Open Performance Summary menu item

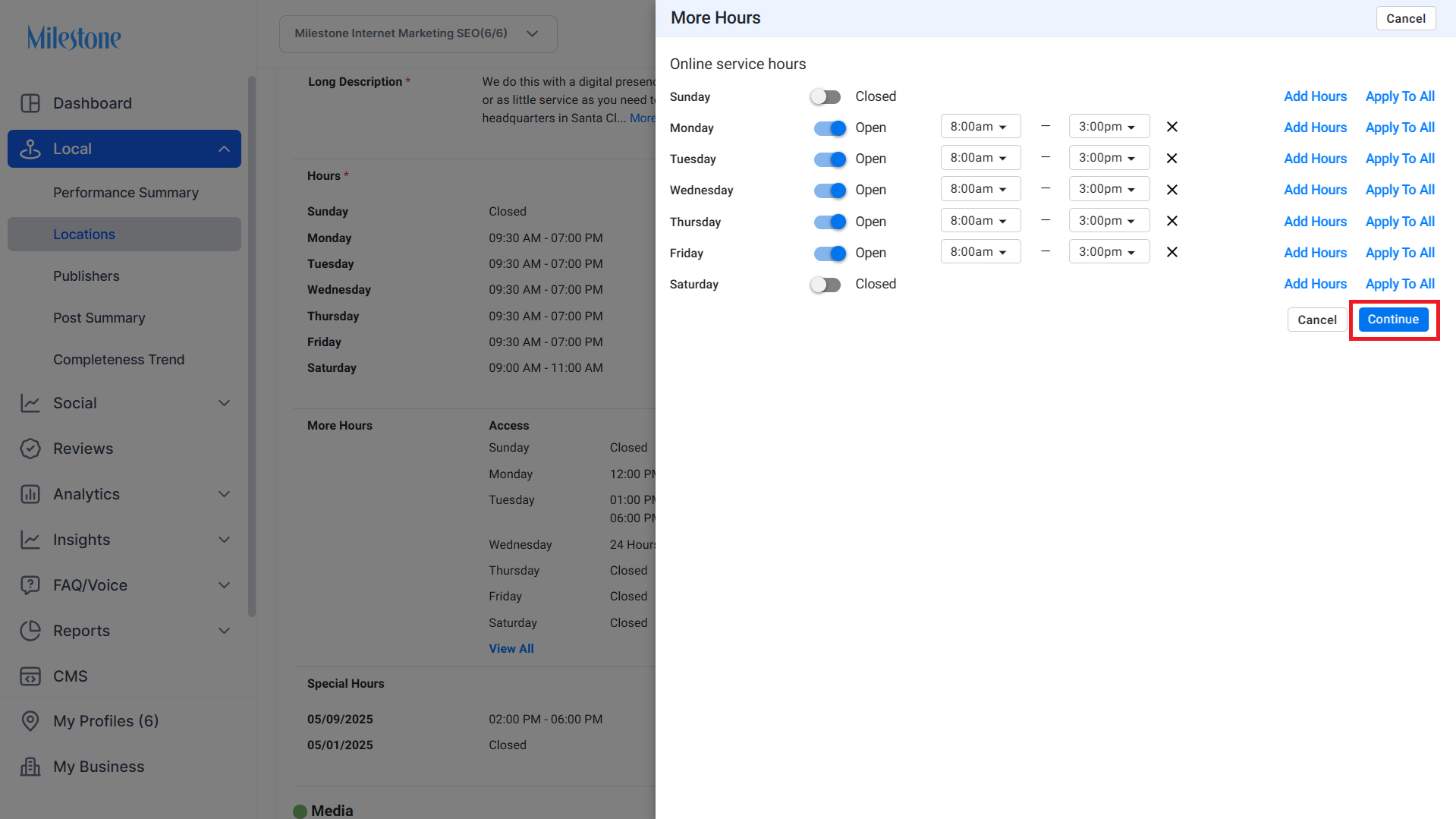(x=126, y=193)
